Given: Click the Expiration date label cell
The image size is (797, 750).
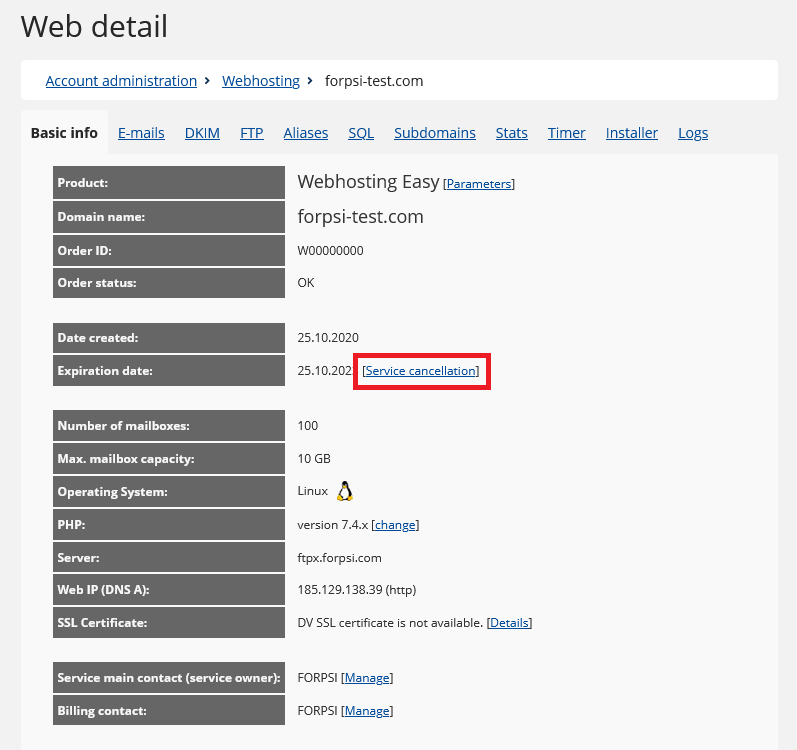Looking at the screenshot, I should [x=169, y=371].
